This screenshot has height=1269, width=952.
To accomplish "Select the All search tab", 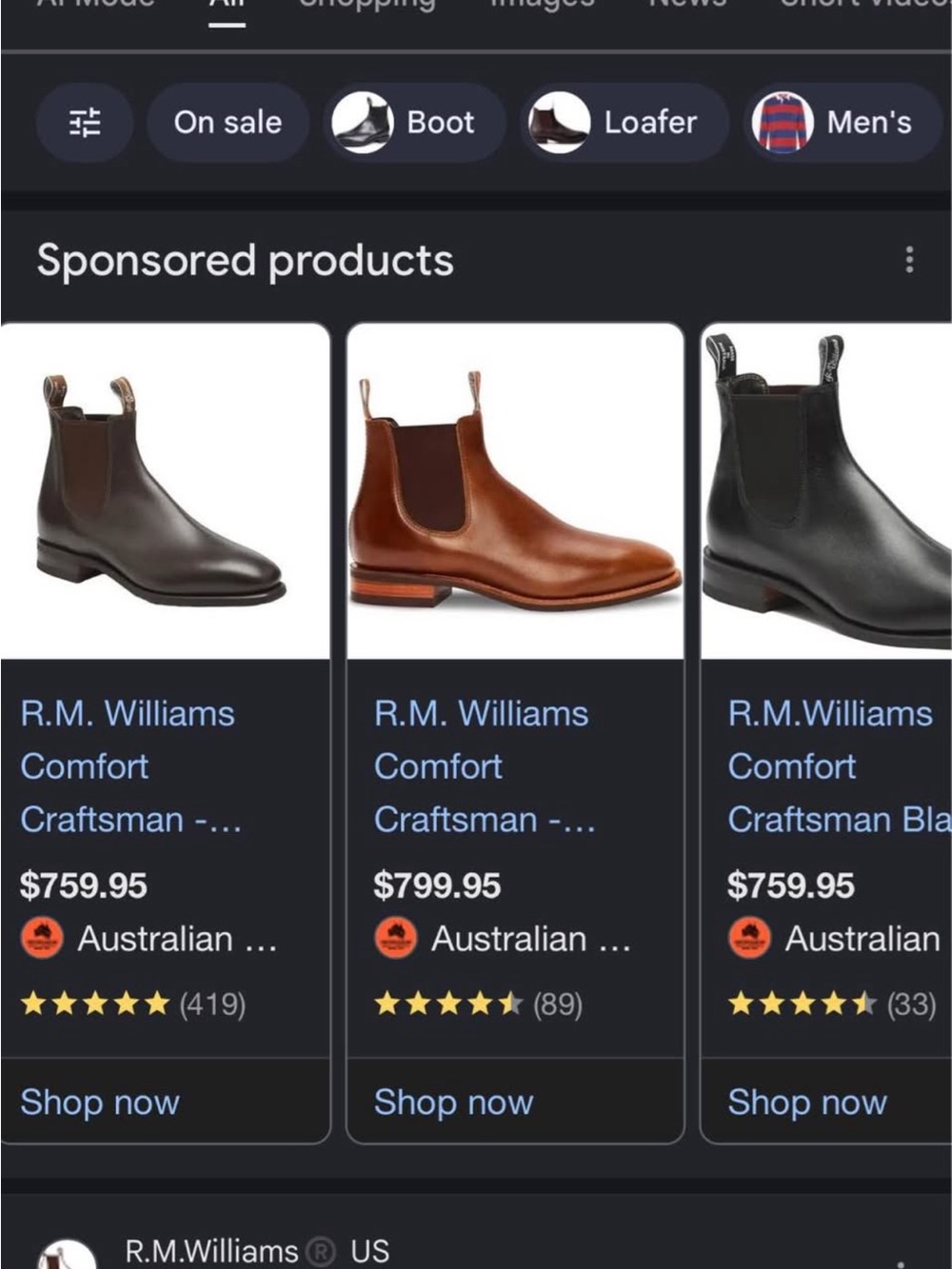I will (x=227, y=8).
